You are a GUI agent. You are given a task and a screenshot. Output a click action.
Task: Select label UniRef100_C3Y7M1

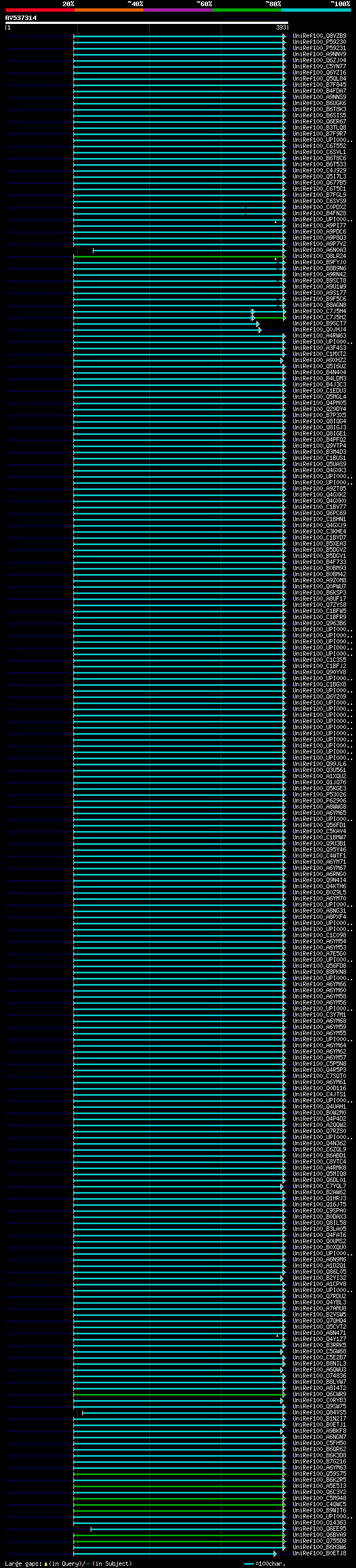coord(319,1015)
